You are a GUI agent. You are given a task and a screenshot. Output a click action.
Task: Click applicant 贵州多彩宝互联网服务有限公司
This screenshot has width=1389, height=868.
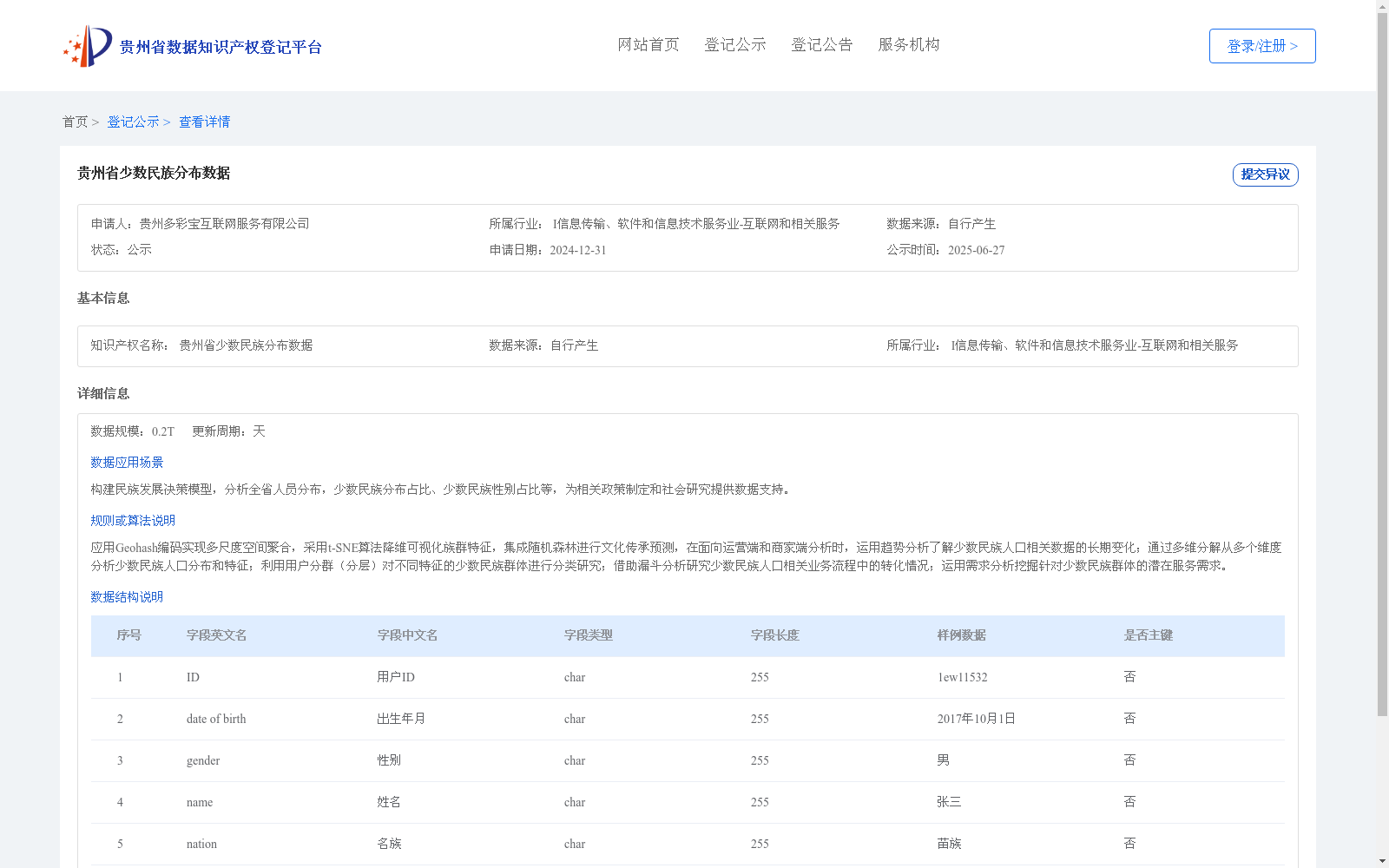tap(225, 224)
